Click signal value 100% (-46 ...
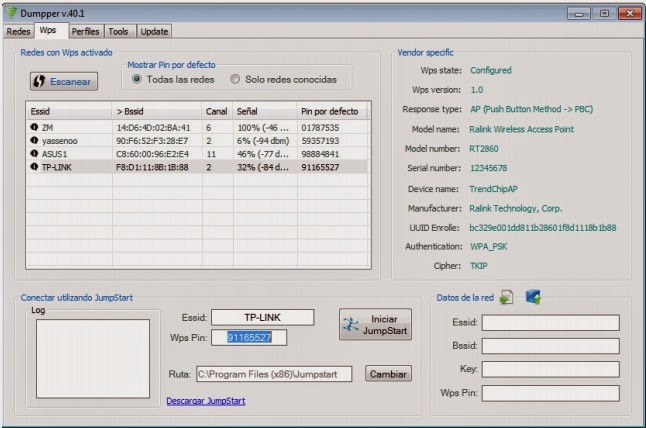Viewport: 646px width, 428px height. point(263,128)
